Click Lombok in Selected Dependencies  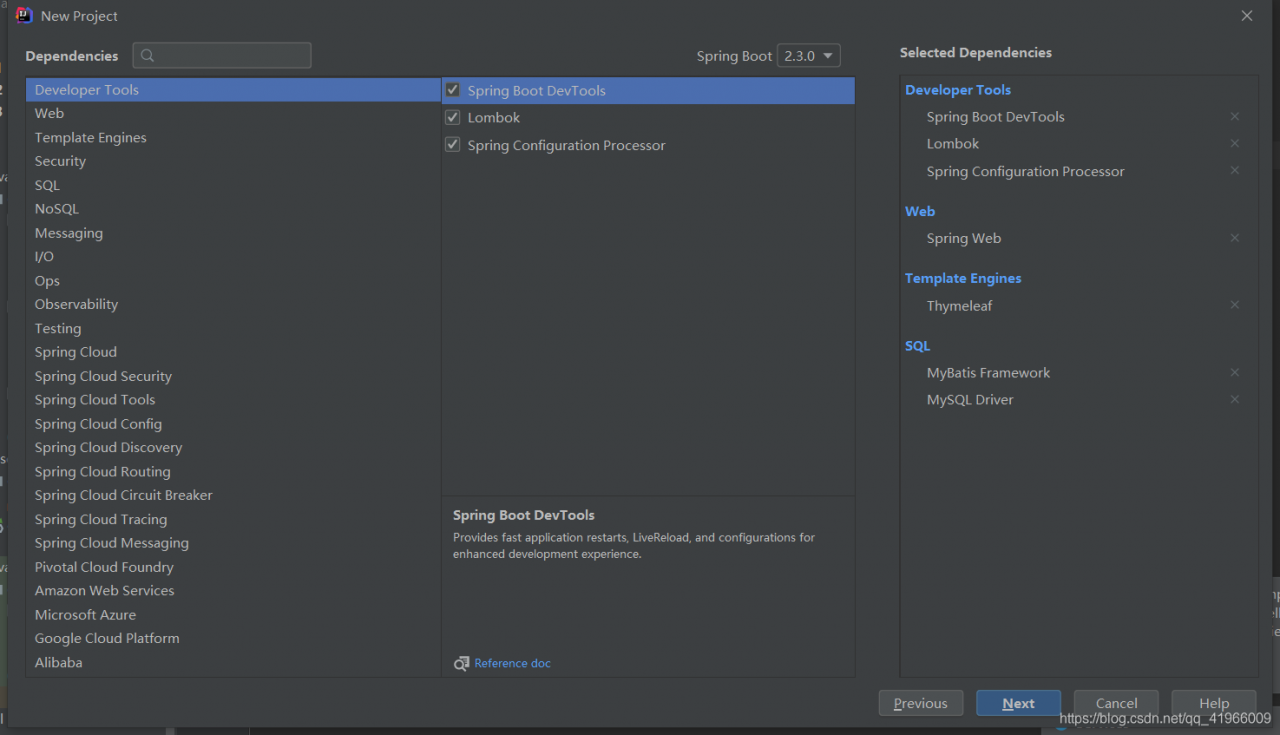click(952, 144)
